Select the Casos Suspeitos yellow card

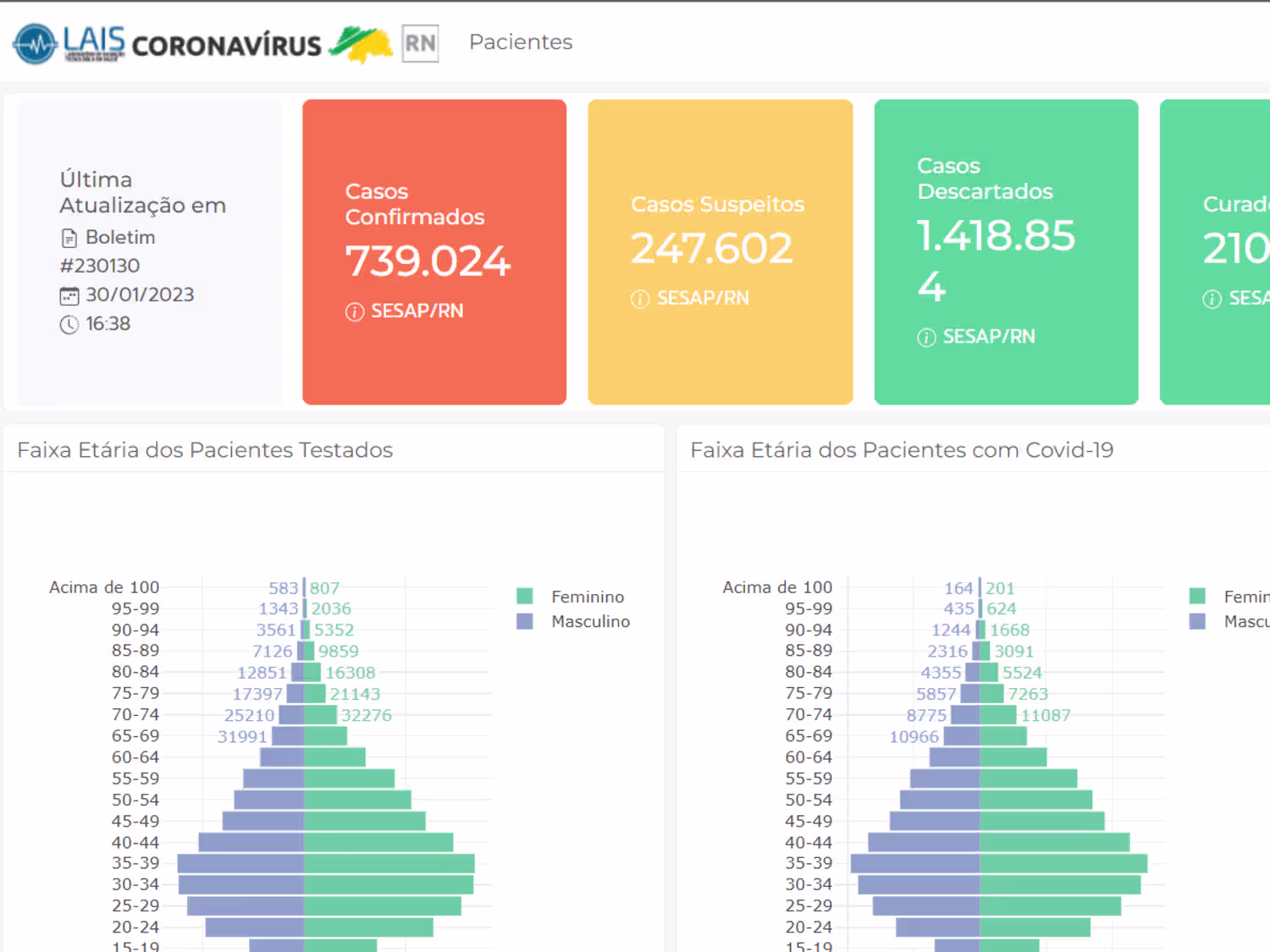[x=721, y=252]
